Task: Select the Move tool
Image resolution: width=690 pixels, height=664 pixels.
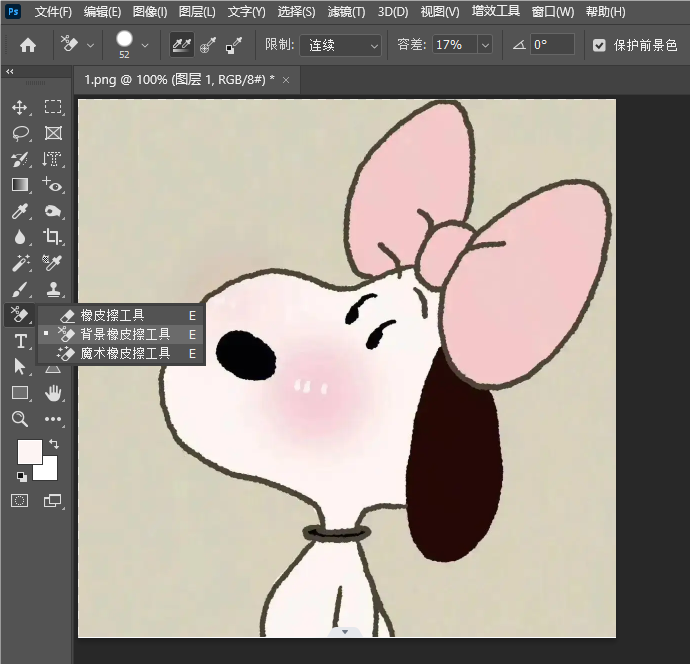Action: pos(19,107)
